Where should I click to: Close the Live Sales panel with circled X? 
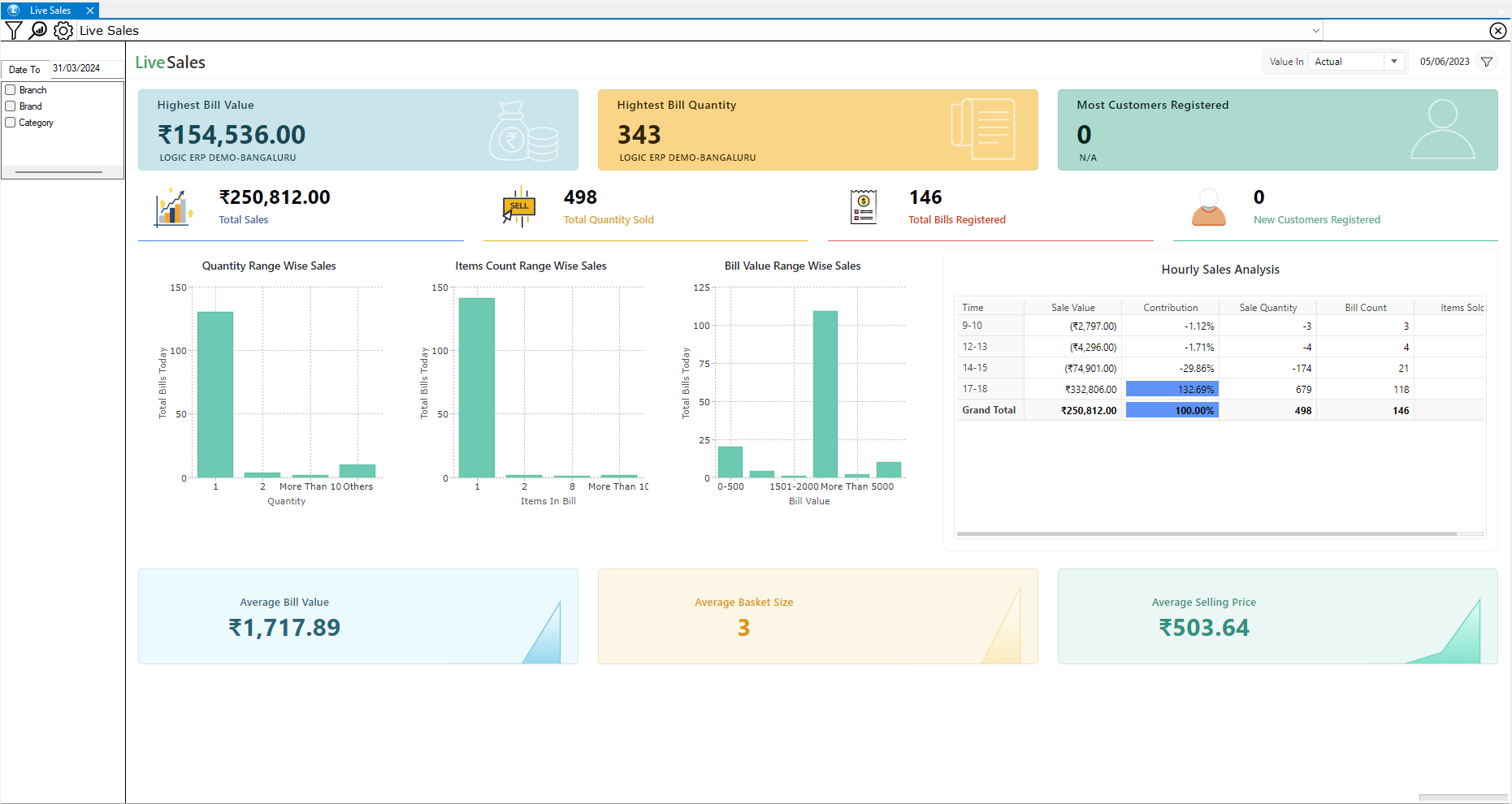1497,31
